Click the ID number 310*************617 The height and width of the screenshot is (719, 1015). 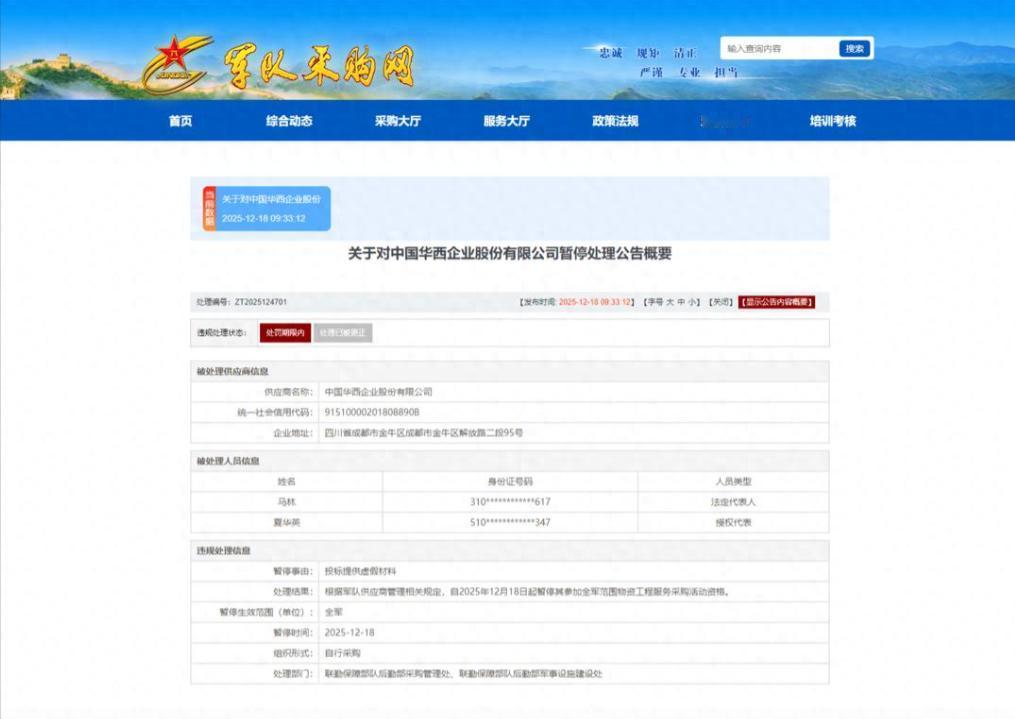coord(510,502)
